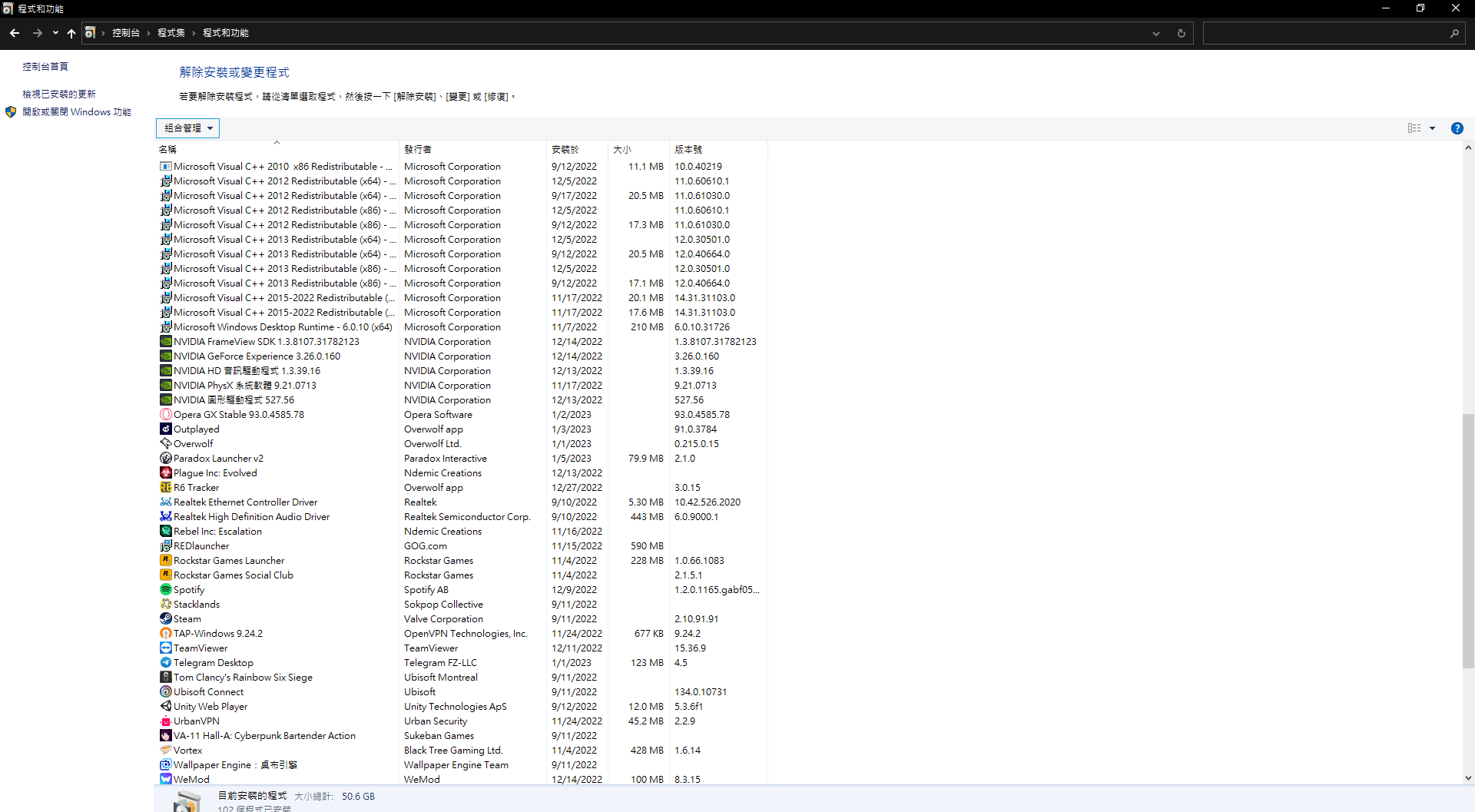Select Microsoft Windows Desktop Runtime 6.0.10 row

tap(461, 327)
